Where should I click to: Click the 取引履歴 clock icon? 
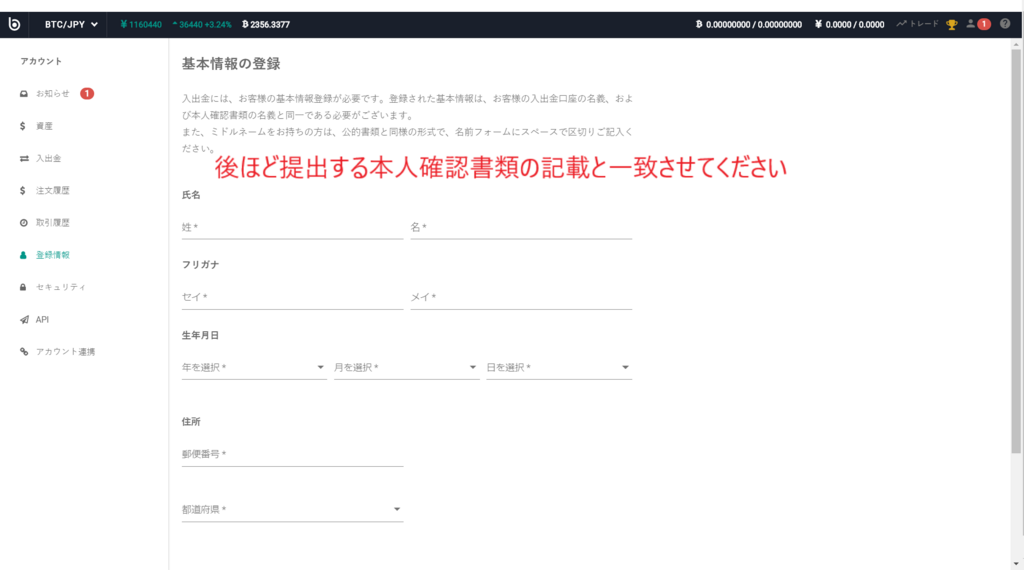pyautogui.click(x=23, y=223)
